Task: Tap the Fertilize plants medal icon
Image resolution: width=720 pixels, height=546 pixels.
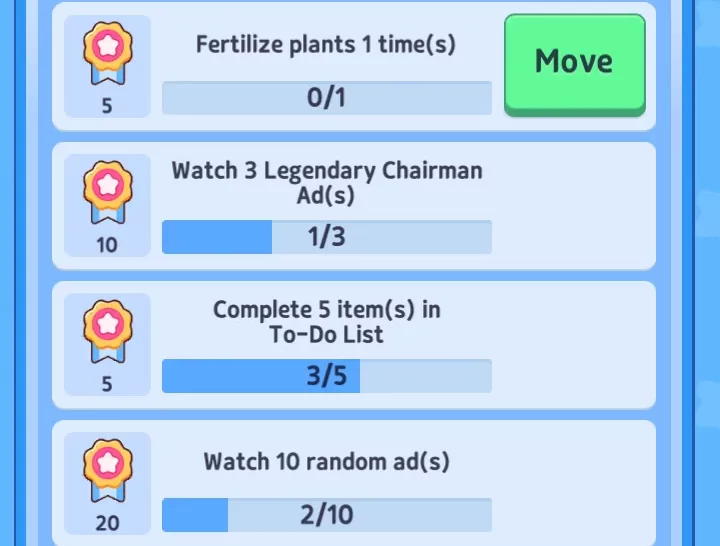Action: pyautogui.click(x=107, y=57)
